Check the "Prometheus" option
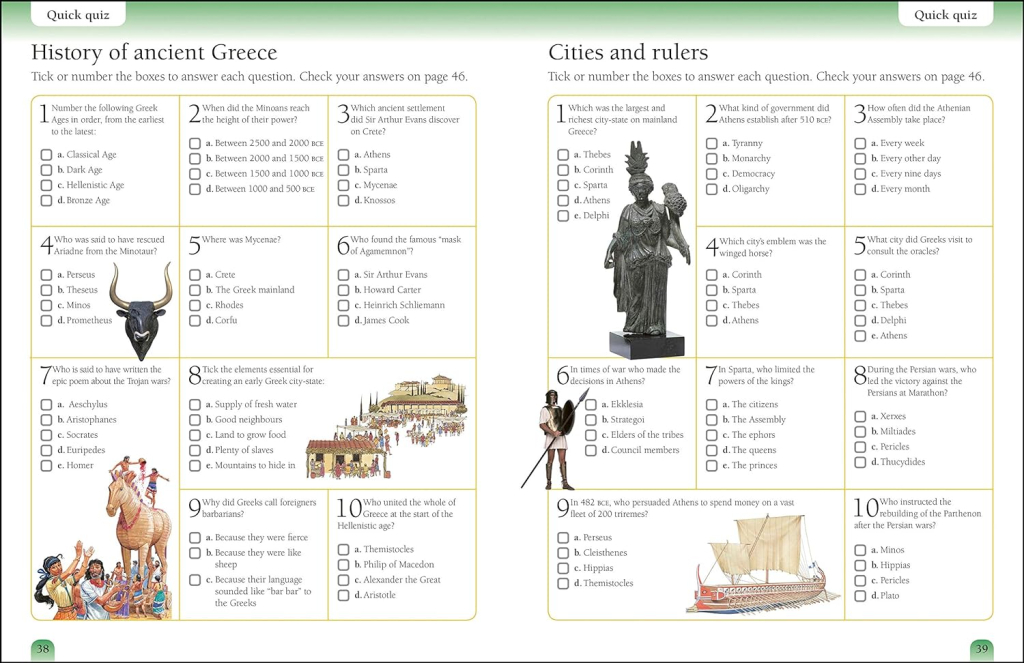Image resolution: width=1024 pixels, height=663 pixels. 46,321
